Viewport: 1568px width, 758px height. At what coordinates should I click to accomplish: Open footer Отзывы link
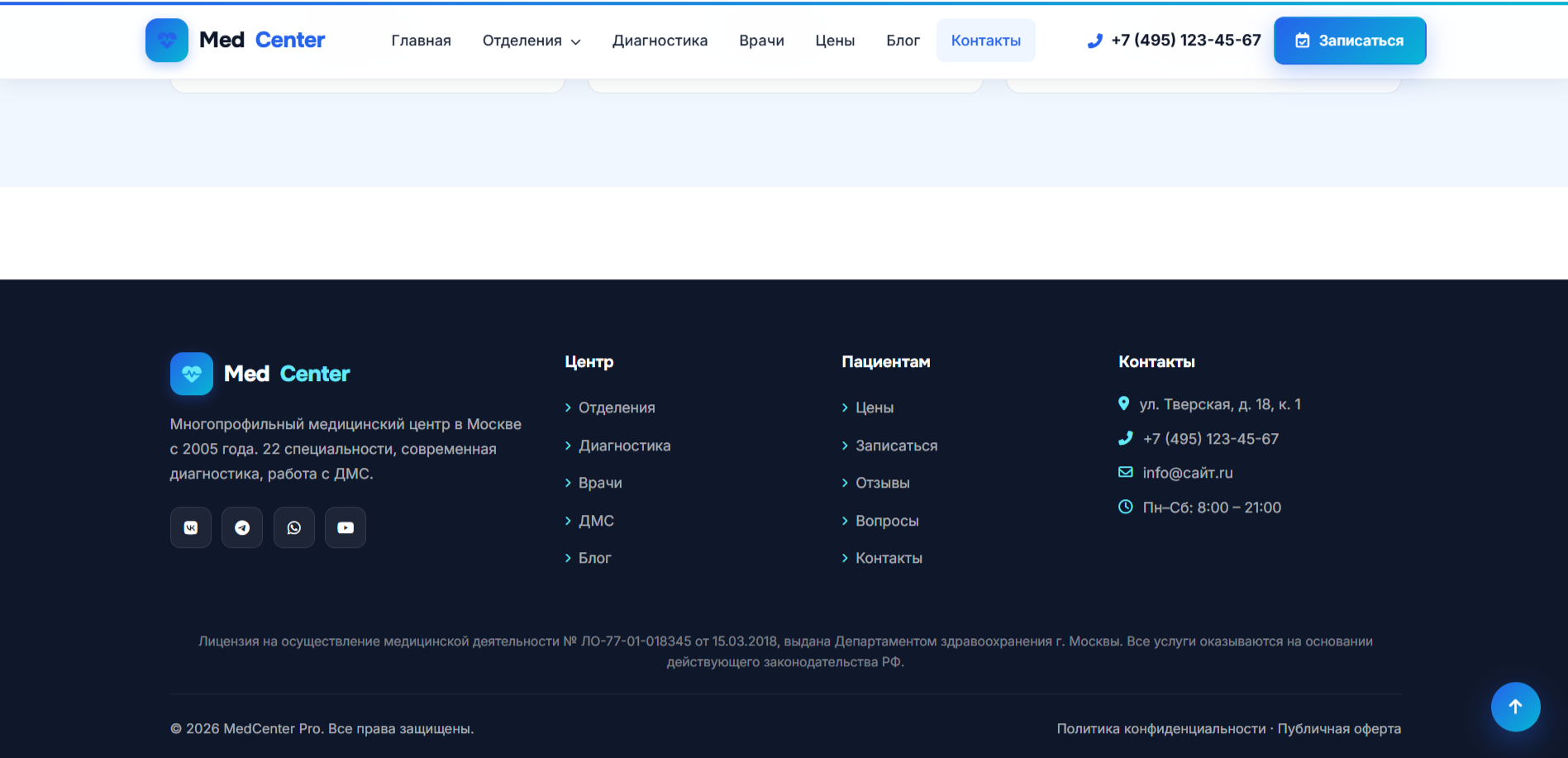[x=883, y=483]
